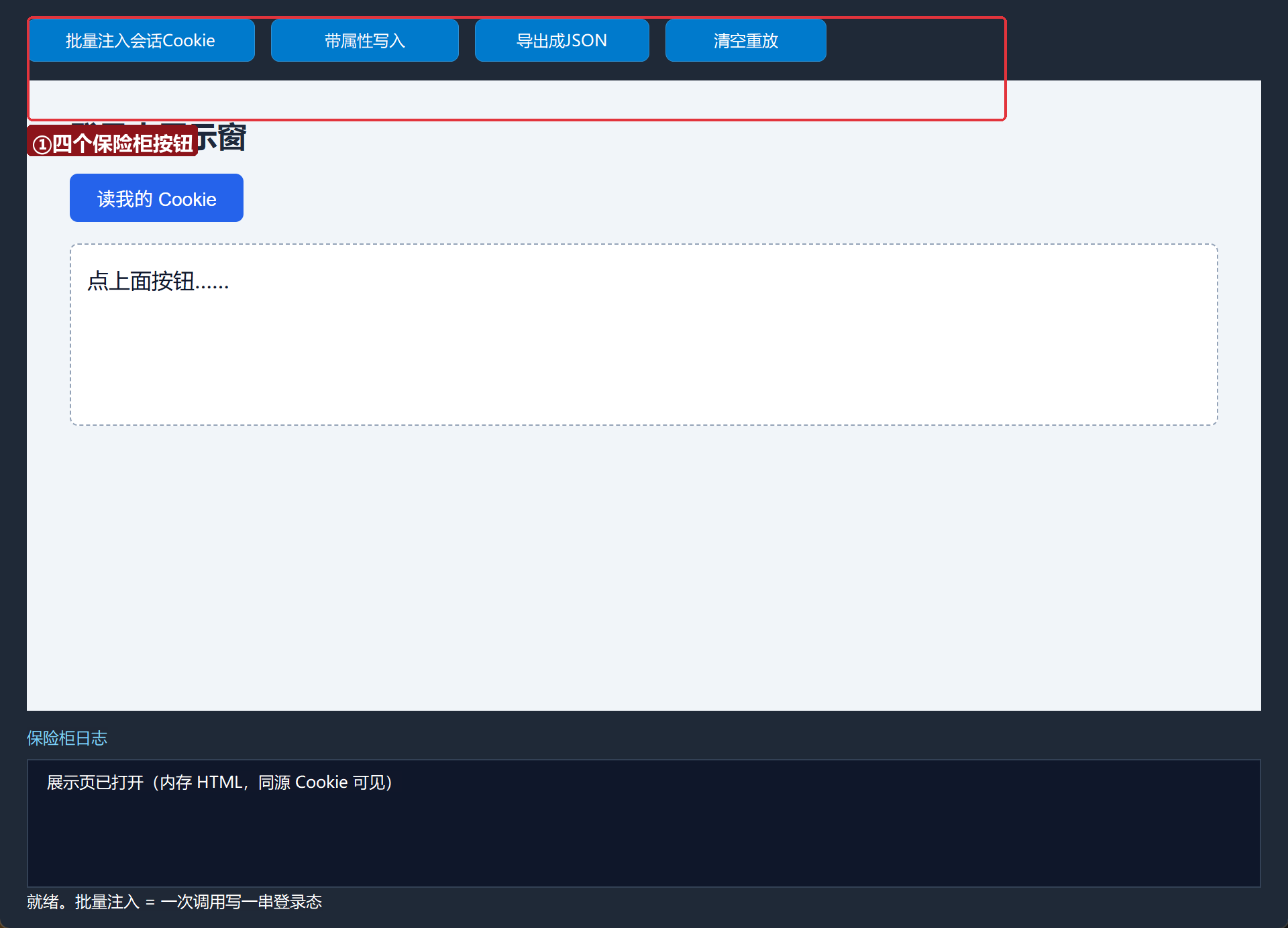Select the log line 展示页已打开
Viewport: 1288px width, 928px height.
(219, 782)
